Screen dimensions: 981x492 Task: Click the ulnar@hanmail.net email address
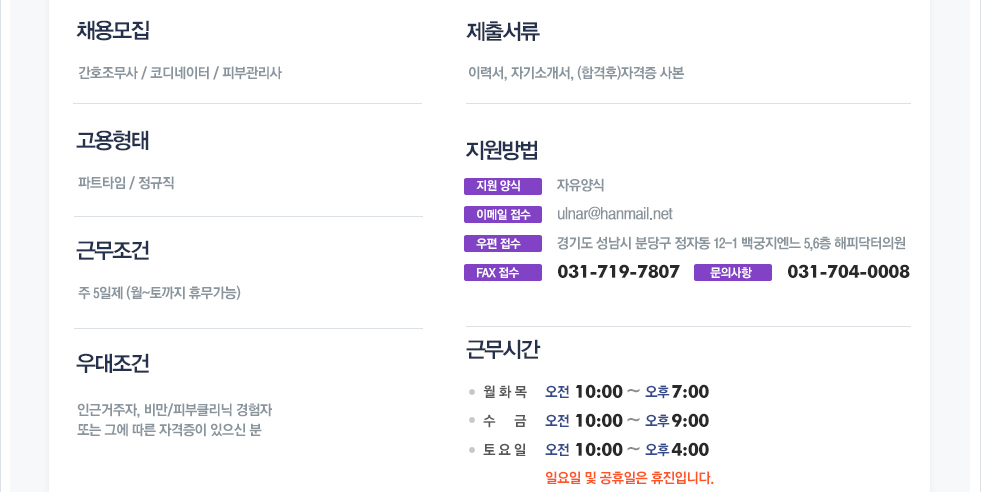pos(614,214)
